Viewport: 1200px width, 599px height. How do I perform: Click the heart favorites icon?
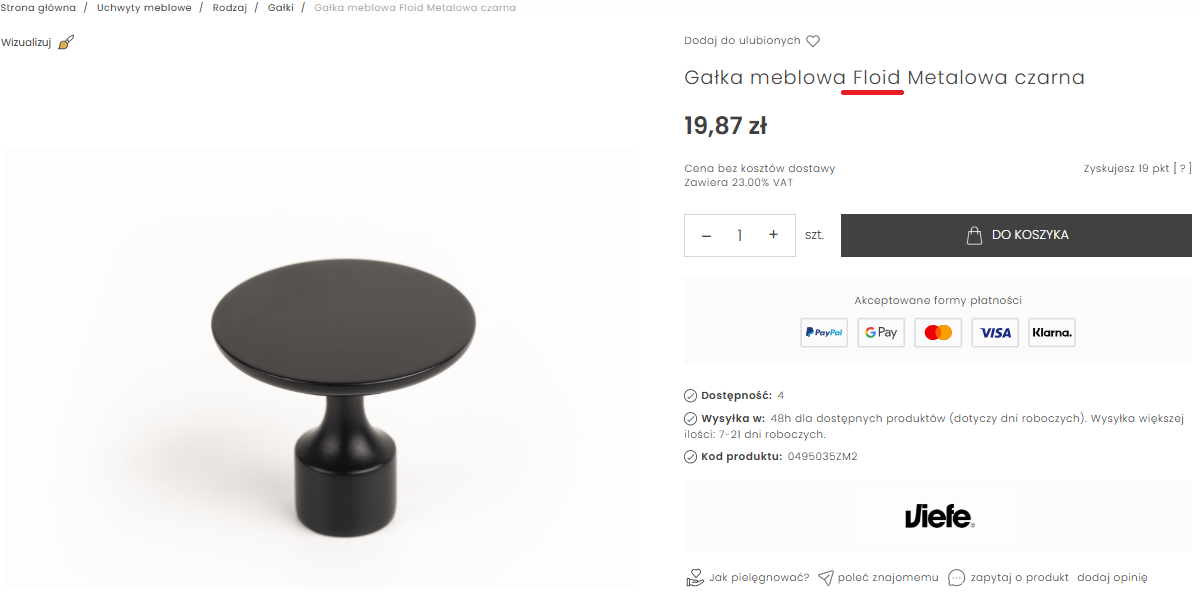coord(813,41)
